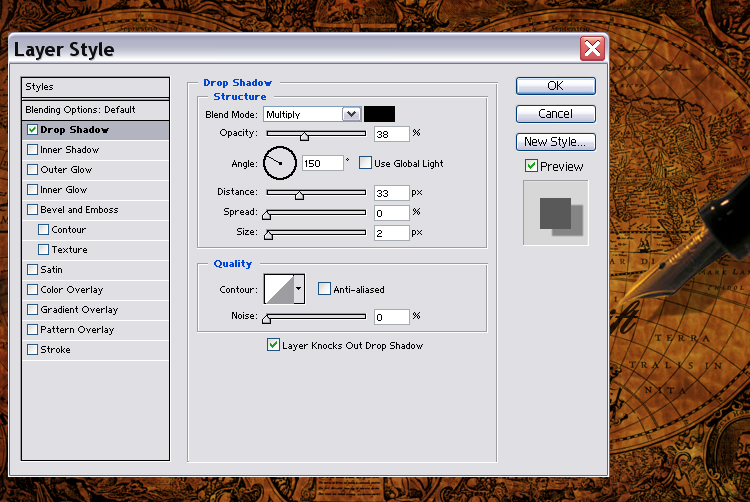Viewport: 750px width, 502px height.
Task: Close the Layer Style dialog
Action: 592,48
